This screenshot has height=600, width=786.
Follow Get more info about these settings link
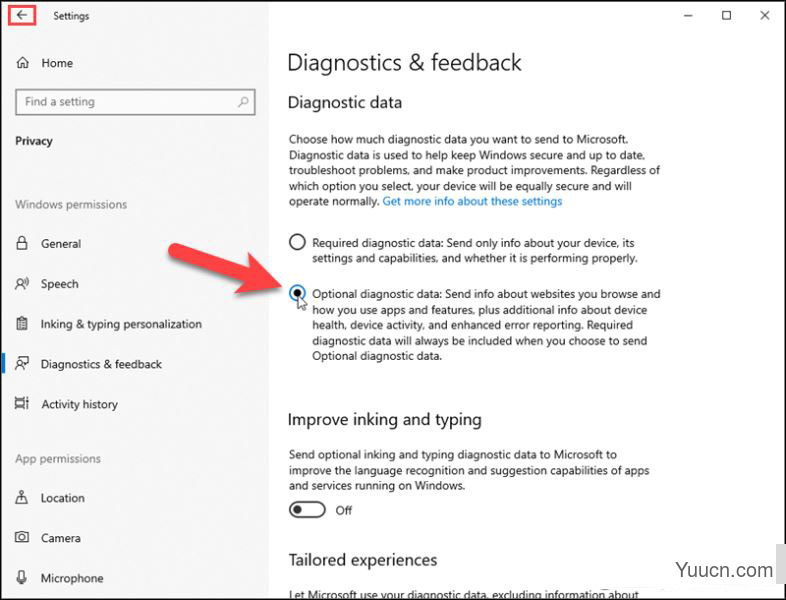[x=472, y=202]
